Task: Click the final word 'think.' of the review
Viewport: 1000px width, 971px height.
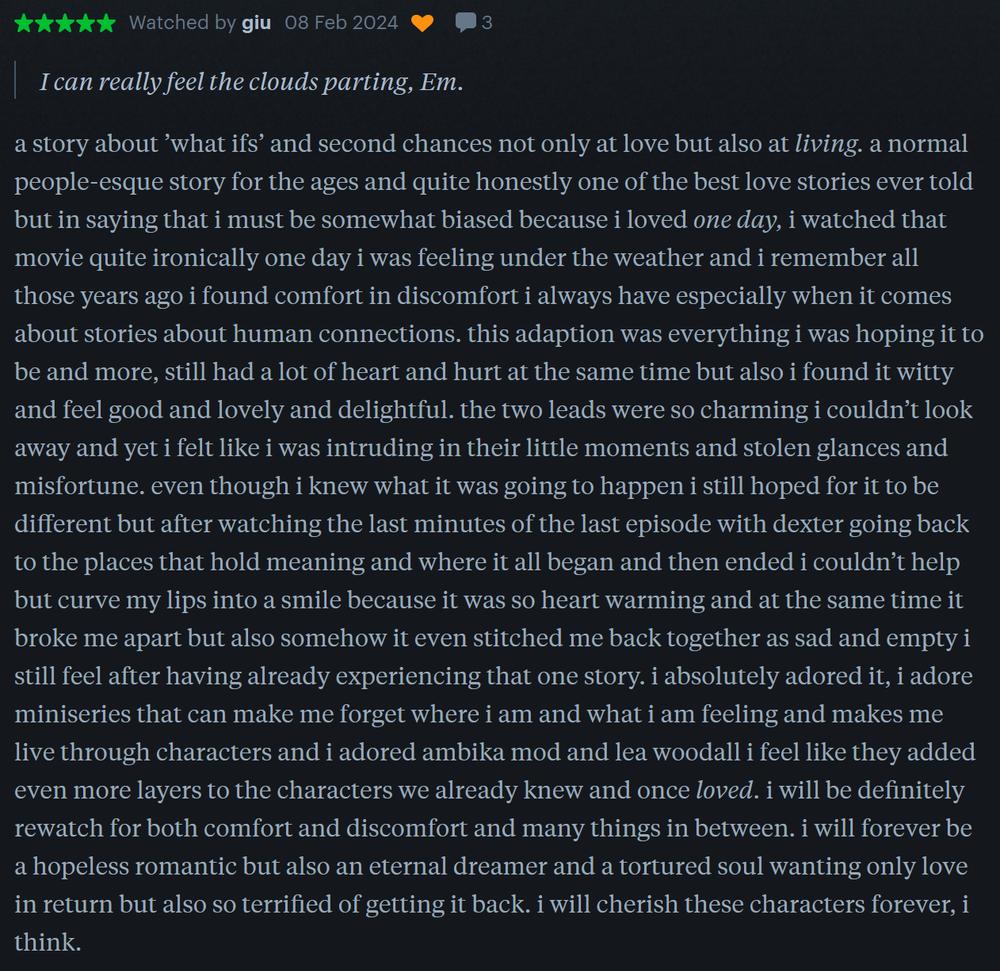Action: [x=48, y=942]
